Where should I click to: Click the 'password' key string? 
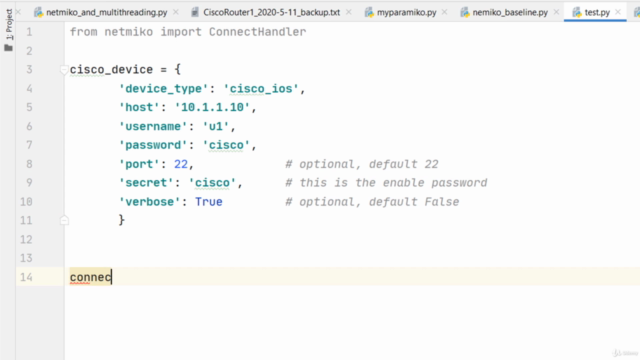pos(153,145)
